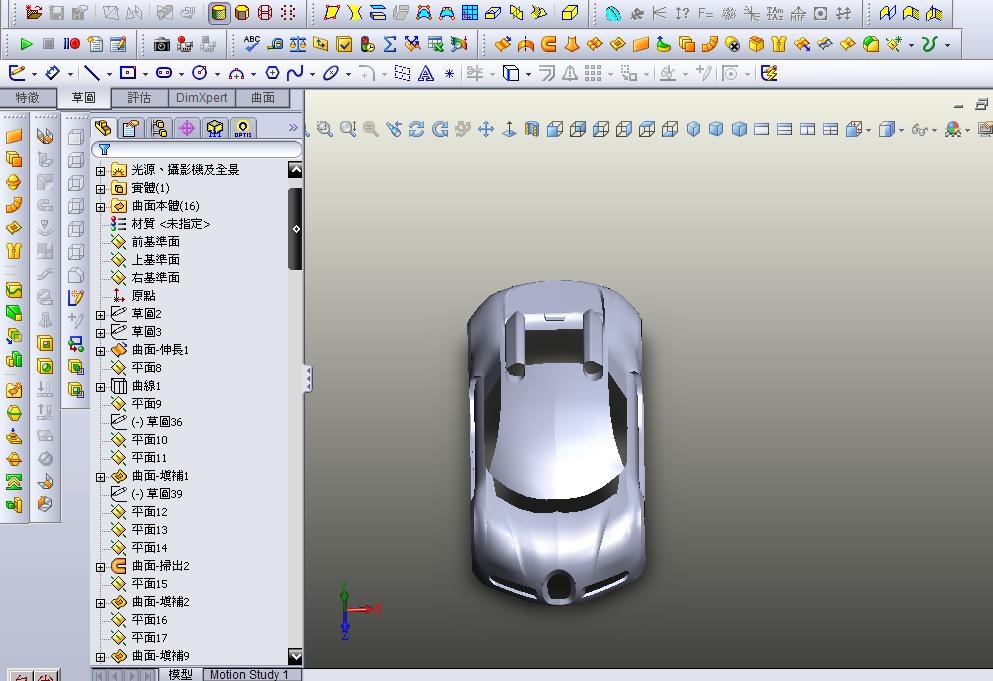The height and width of the screenshot is (681, 993).
Task: Click the Stop macro square icon
Action: [49, 44]
